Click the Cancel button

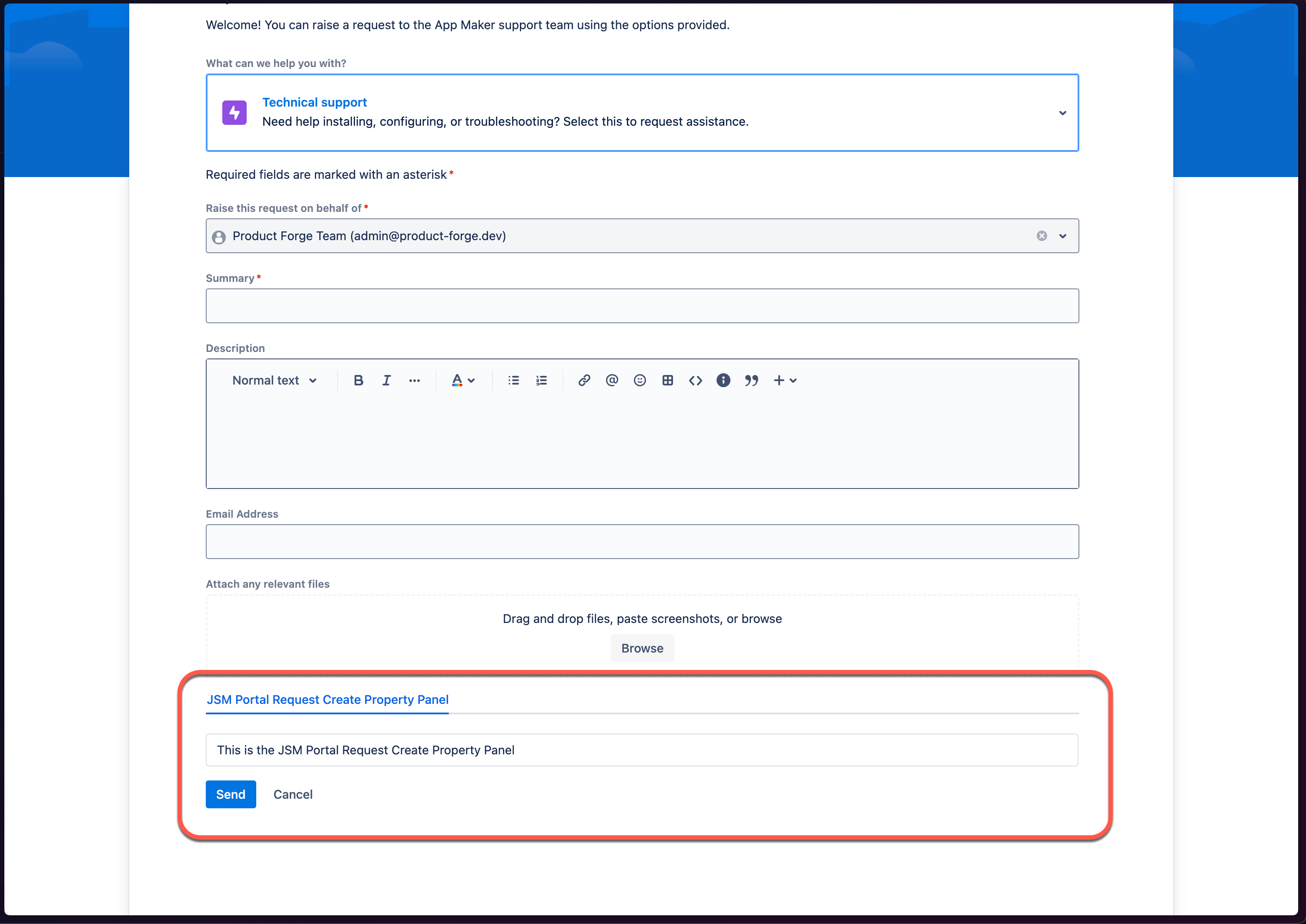[x=293, y=794]
